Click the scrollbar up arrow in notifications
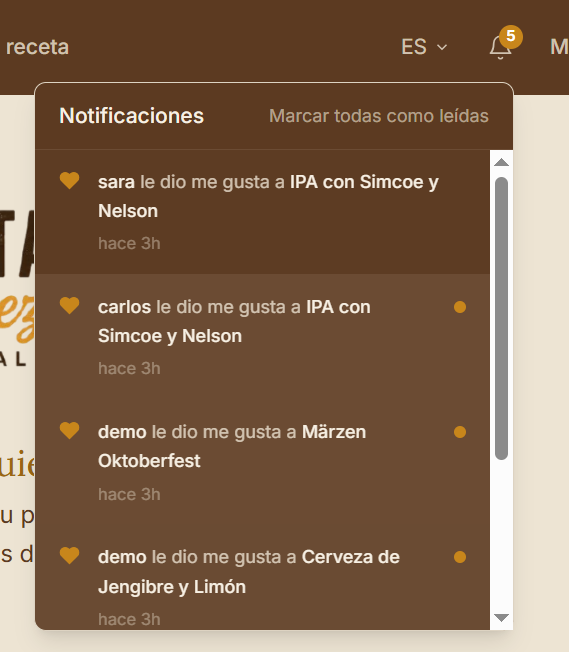The width and height of the screenshot is (569, 652). click(501, 162)
